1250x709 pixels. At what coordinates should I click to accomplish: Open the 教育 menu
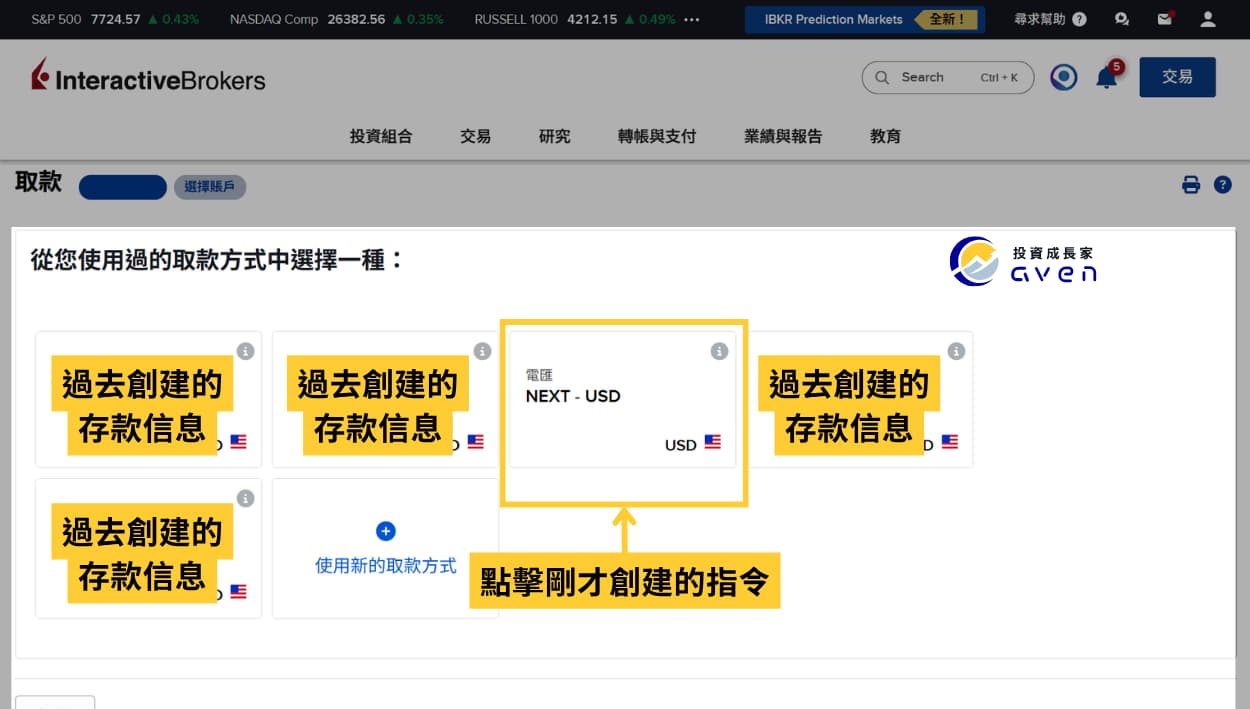(x=885, y=136)
